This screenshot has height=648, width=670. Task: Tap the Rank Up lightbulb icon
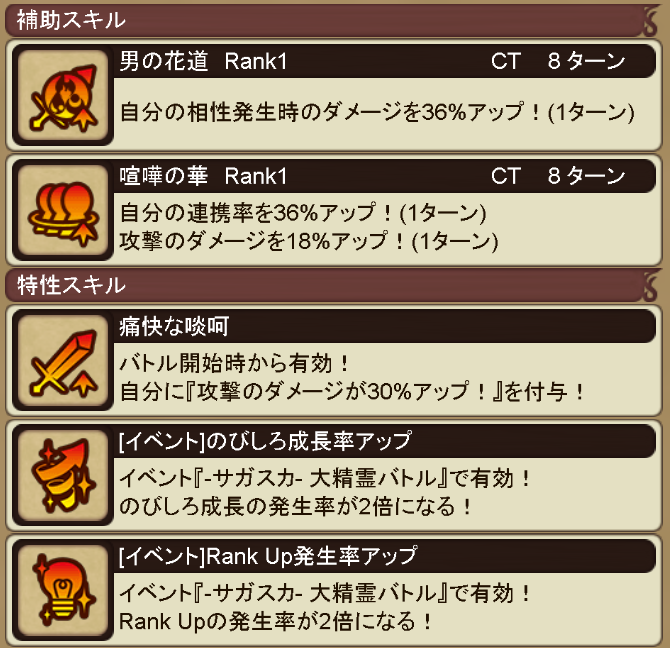coord(63,590)
